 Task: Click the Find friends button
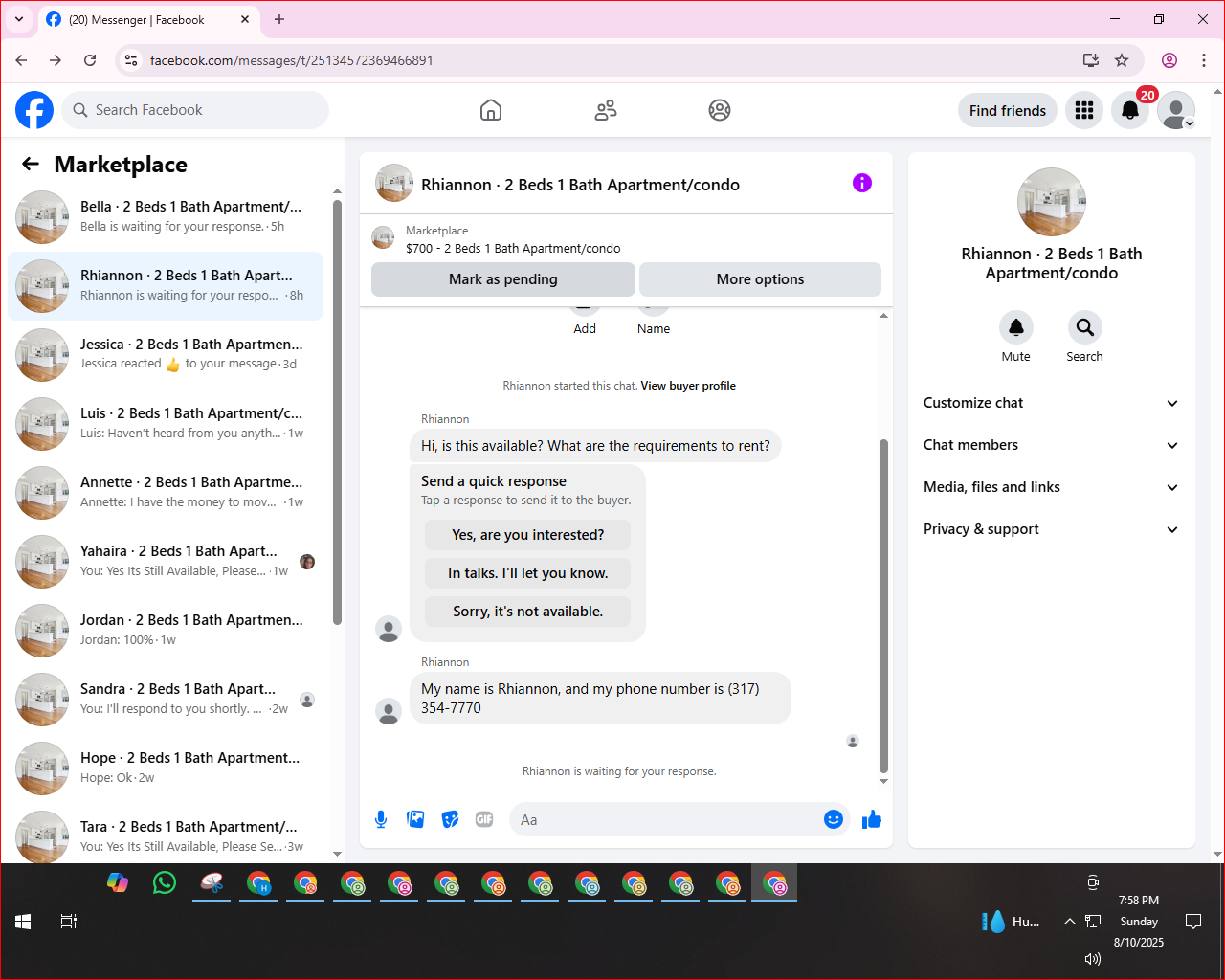(1008, 110)
